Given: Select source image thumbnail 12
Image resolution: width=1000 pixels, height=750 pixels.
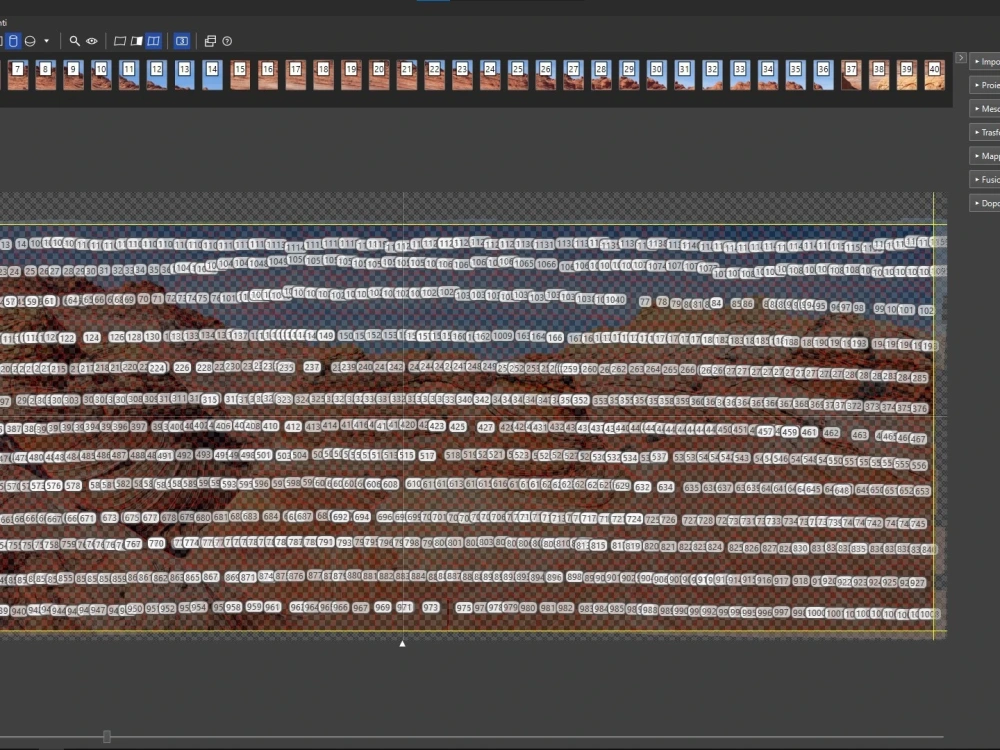Looking at the screenshot, I should click(156, 75).
